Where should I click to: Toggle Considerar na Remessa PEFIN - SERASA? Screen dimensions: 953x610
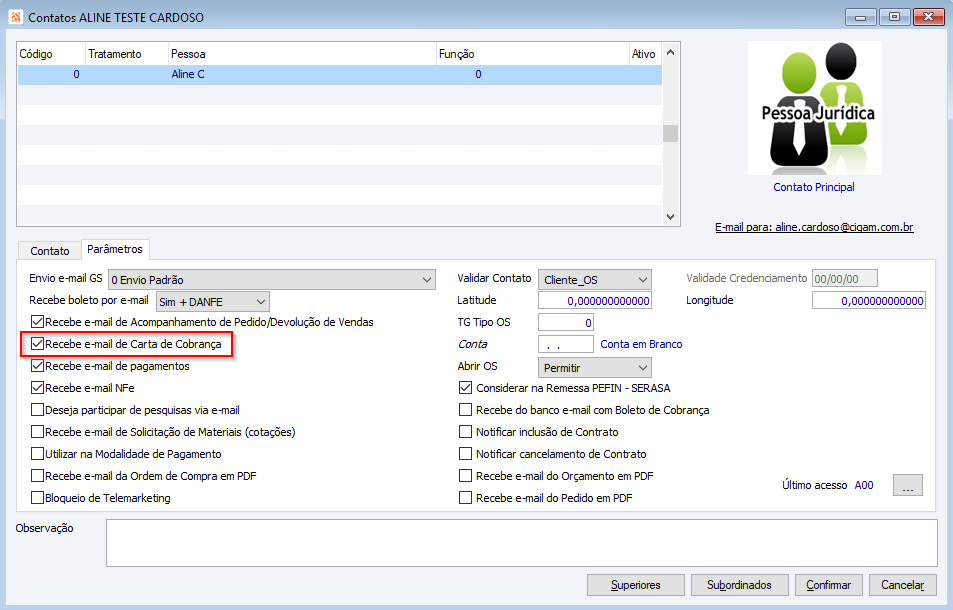click(x=466, y=388)
